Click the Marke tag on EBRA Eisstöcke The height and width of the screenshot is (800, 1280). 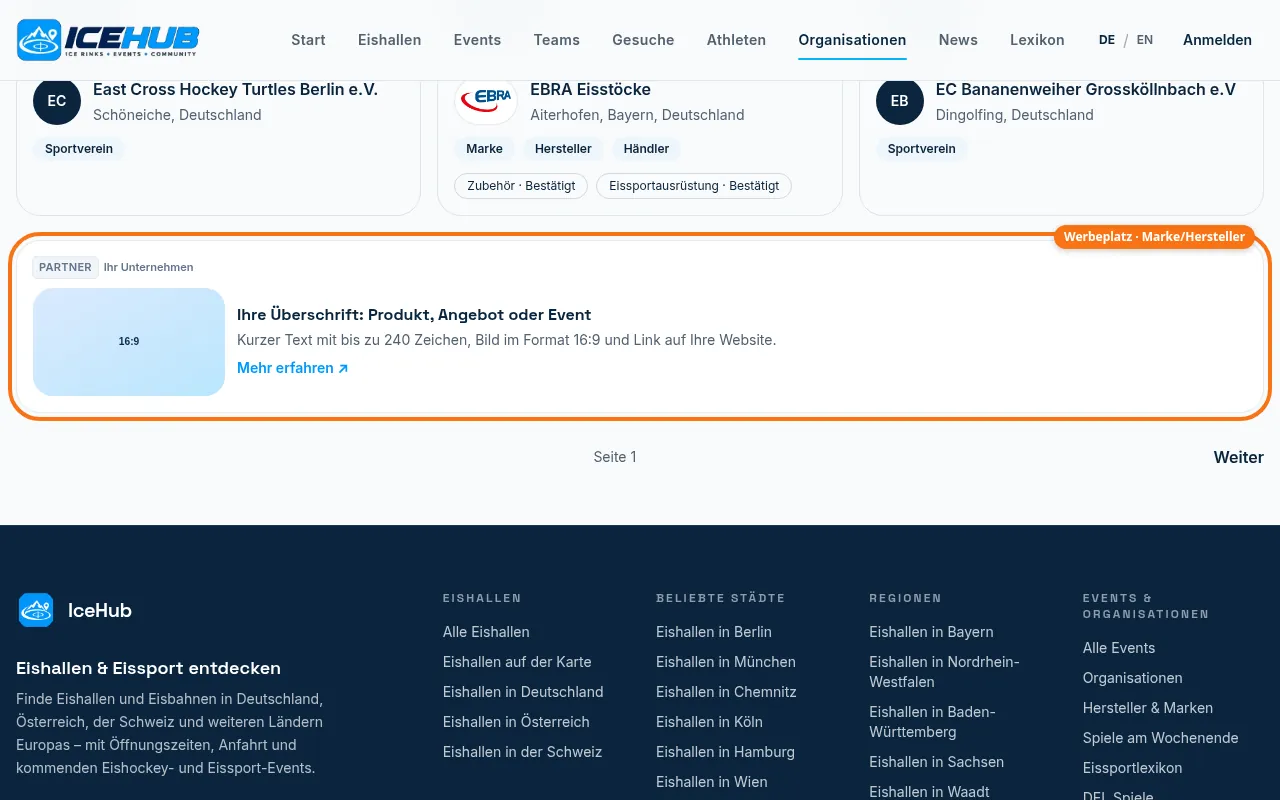click(x=484, y=149)
